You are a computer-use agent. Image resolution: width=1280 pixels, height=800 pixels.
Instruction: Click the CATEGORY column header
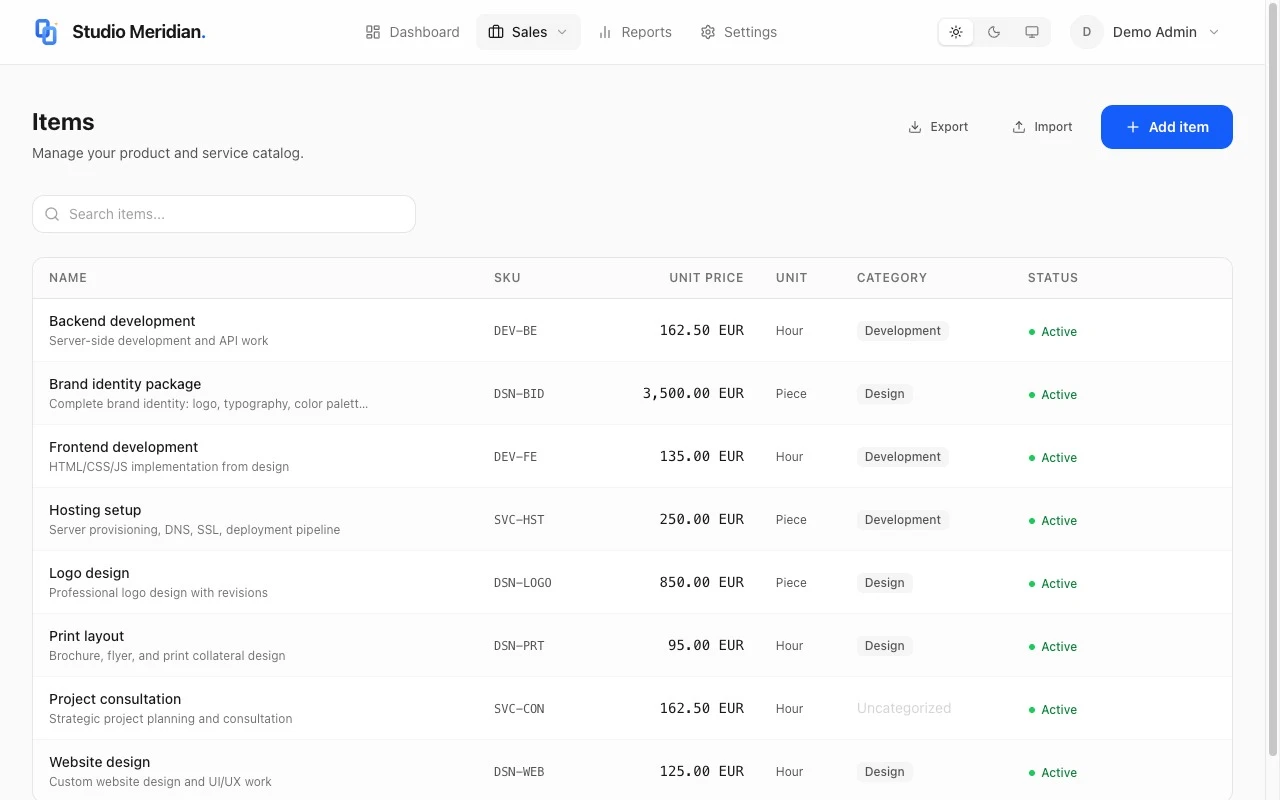(892, 278)
